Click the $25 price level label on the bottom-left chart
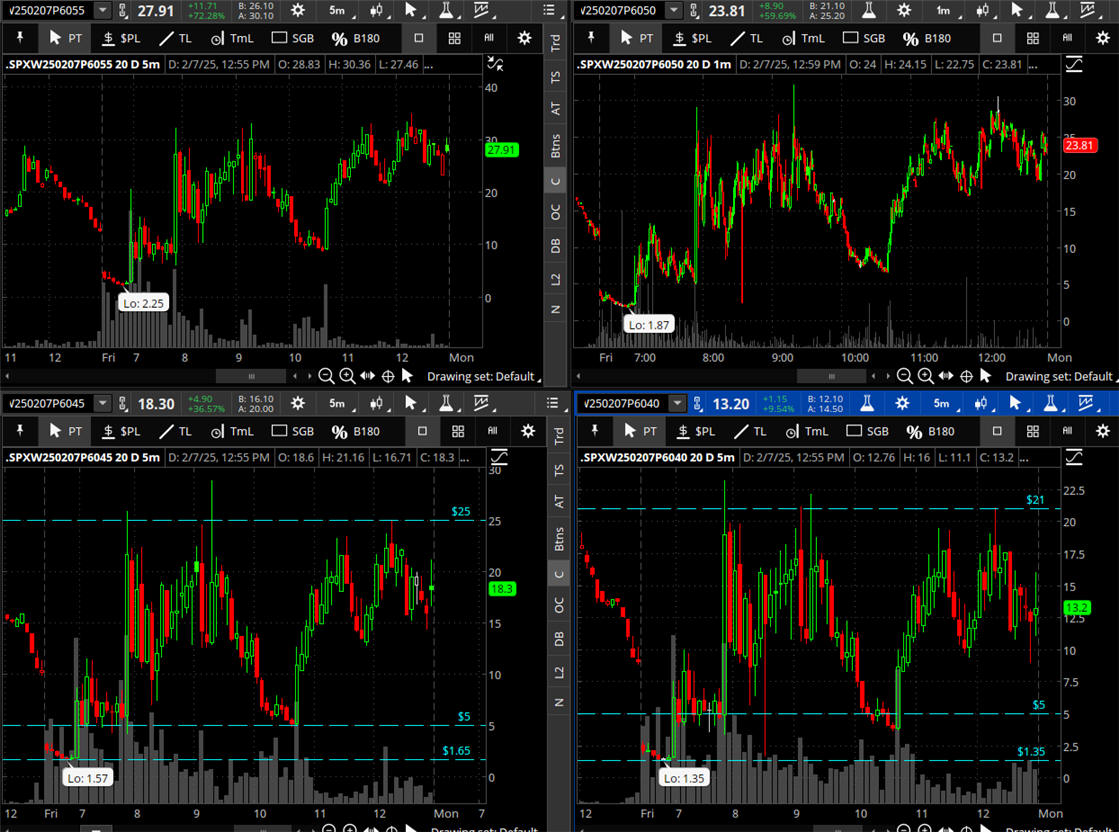The height and width of the screenshot is (832, 1119). pos(460,511)
